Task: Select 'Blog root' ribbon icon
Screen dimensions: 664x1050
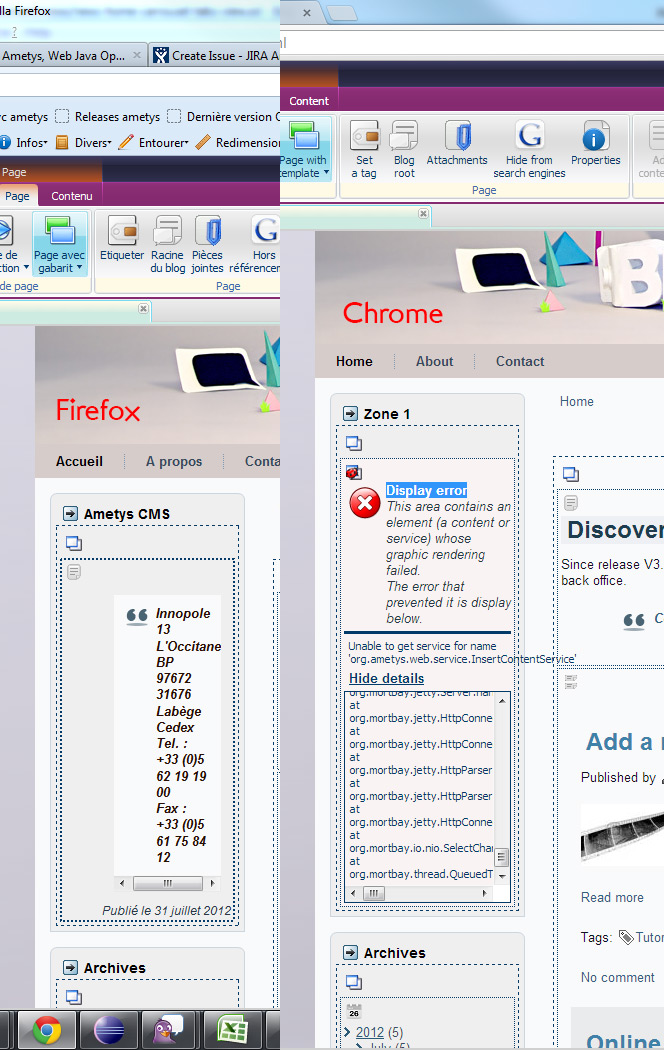Action: (x=404, y=136)
